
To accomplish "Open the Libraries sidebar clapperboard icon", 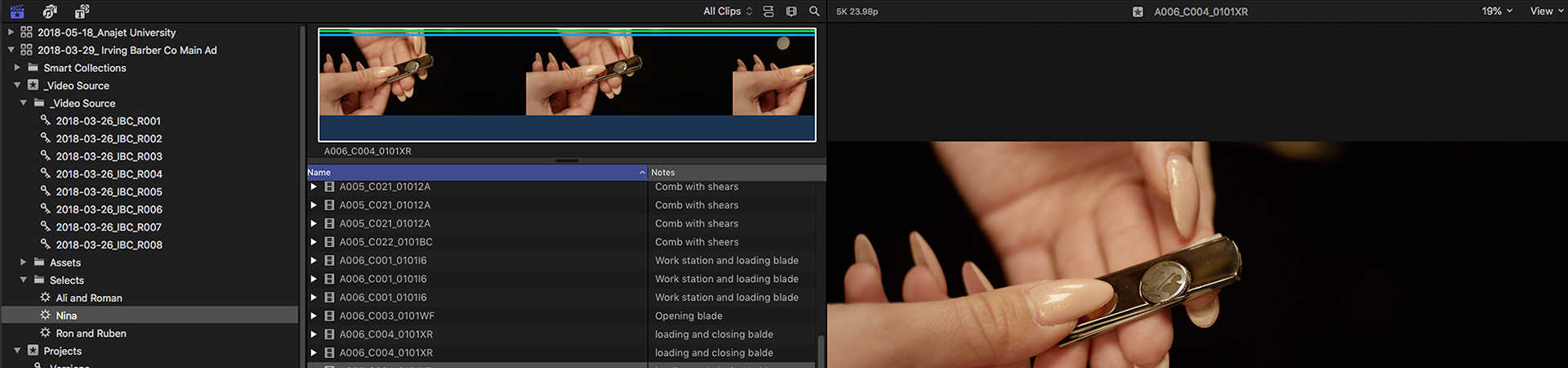I will 17,11.
